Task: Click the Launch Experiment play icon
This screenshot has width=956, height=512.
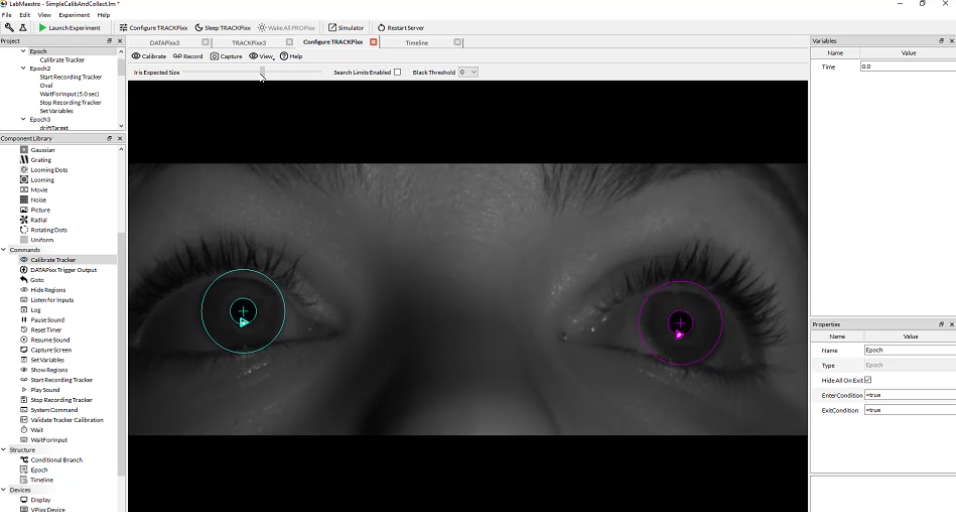Action: [42, 28]
